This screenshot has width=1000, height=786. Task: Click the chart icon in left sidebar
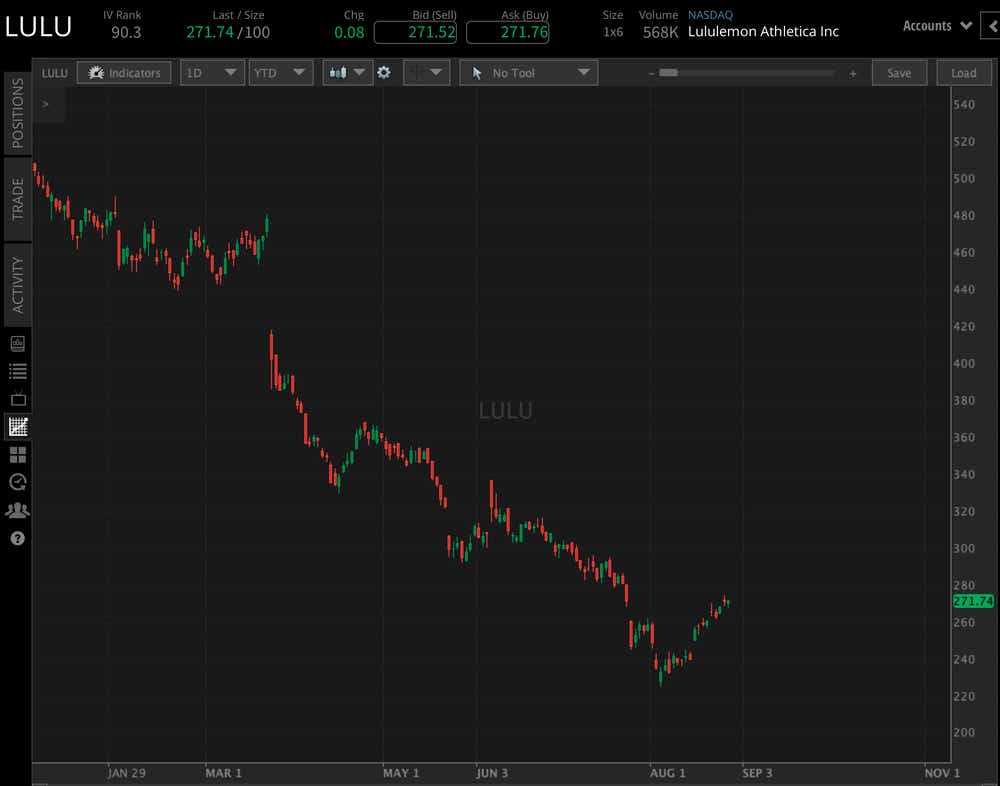[x=17, y=426]
